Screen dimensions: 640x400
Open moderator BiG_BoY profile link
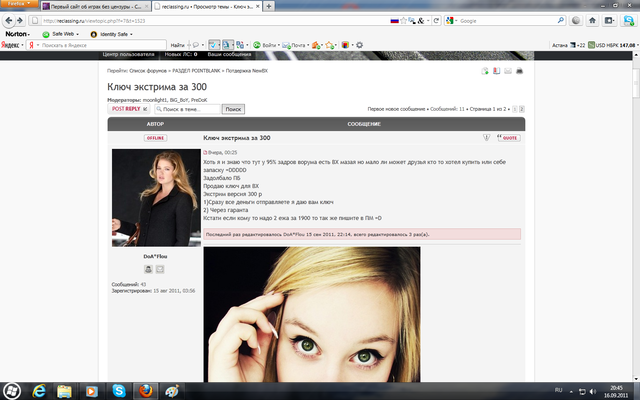(179, 100)
